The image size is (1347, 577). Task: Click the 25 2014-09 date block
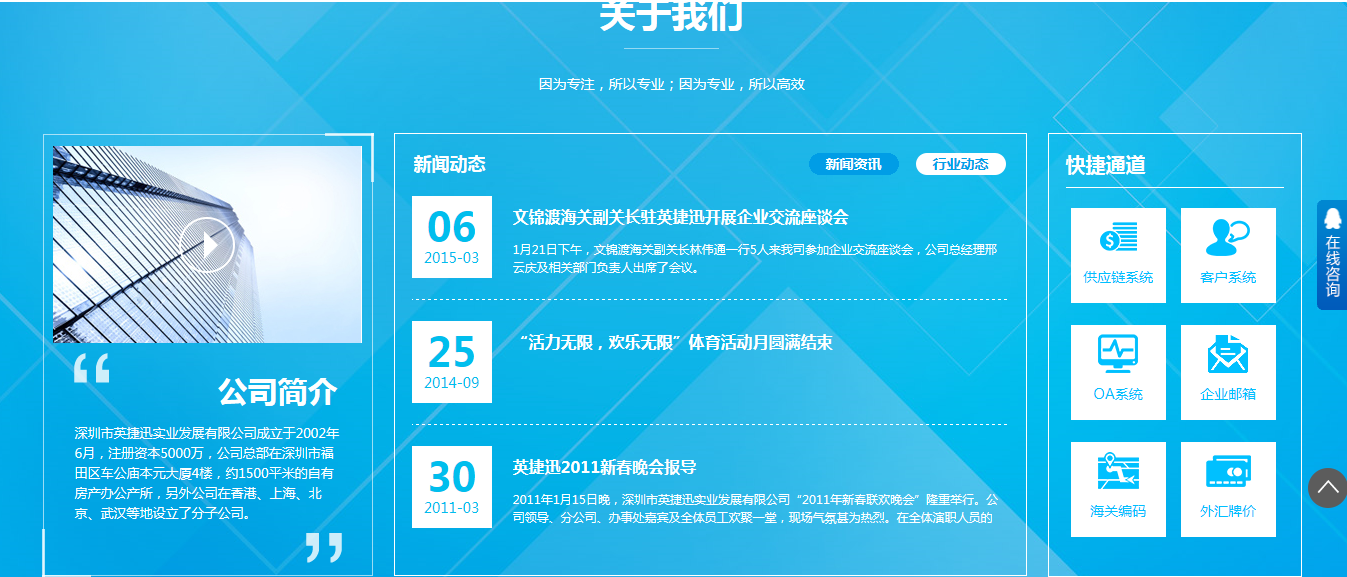tap(451, 362)
